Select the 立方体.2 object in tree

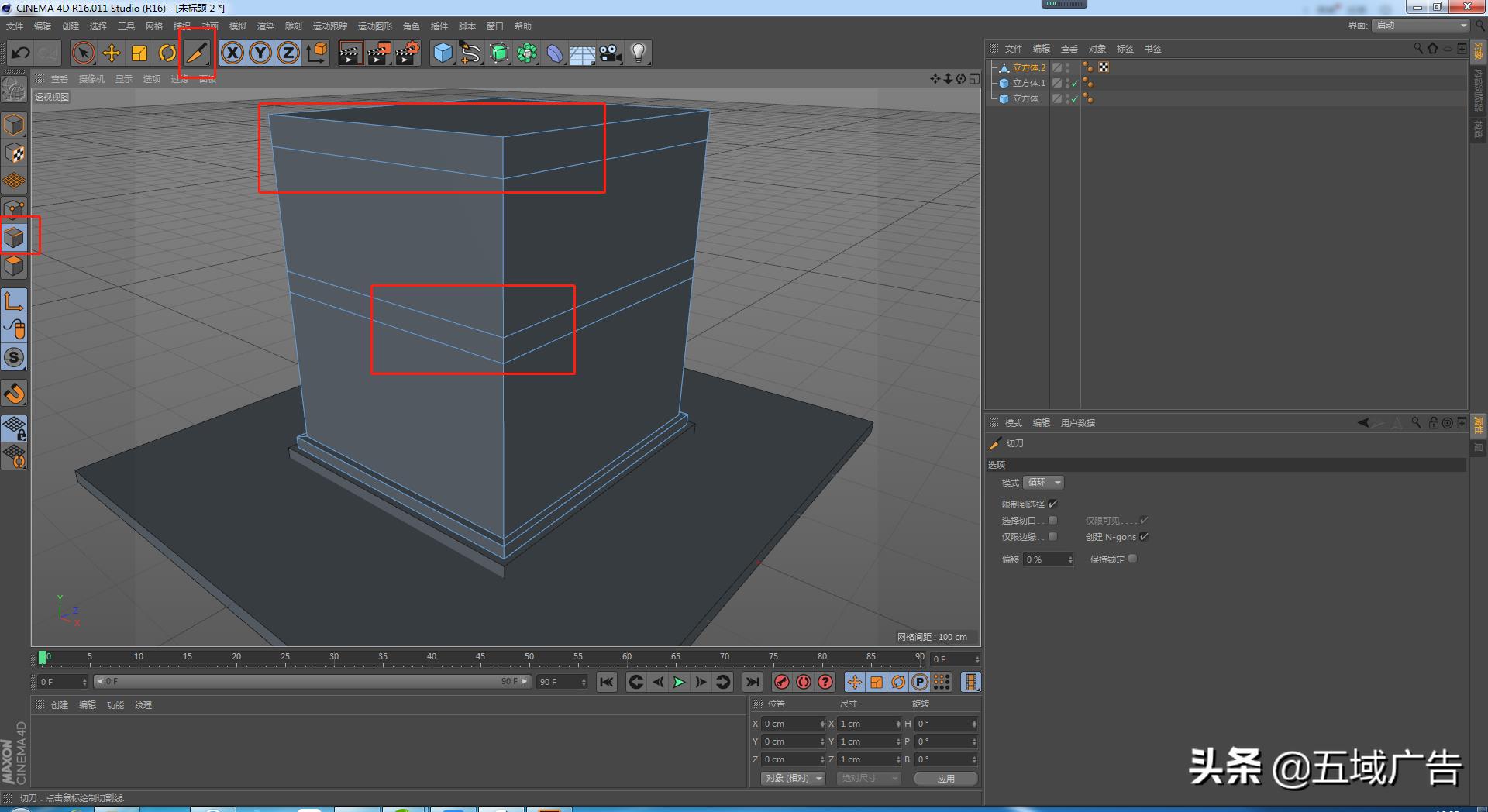(x=1029, y=67)
